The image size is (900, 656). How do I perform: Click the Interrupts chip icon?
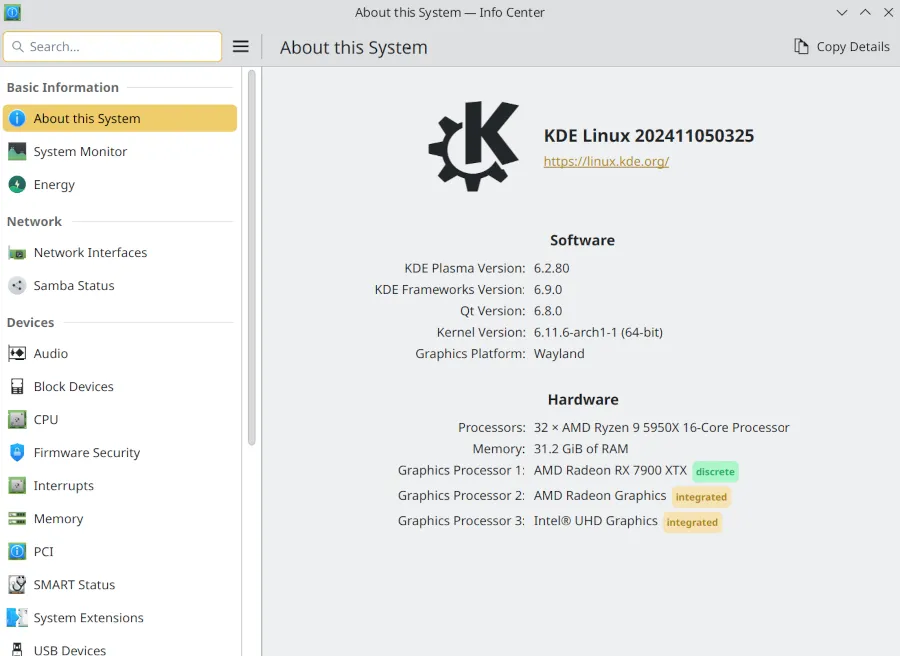pyautogui.click(x=17, y=486)
